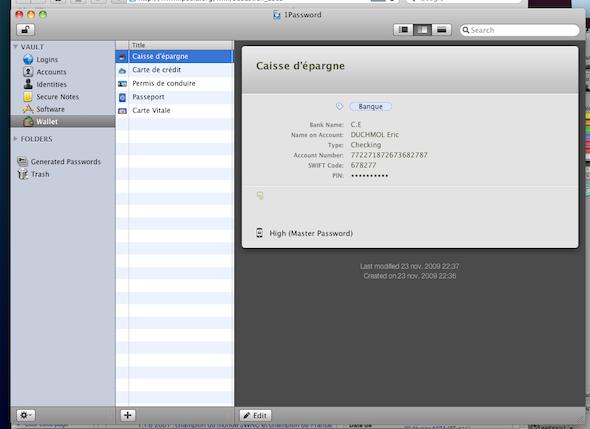Click the unlocked padlock button in toolbar
Screen dimensions: 590x429
(x=26, y=30)
